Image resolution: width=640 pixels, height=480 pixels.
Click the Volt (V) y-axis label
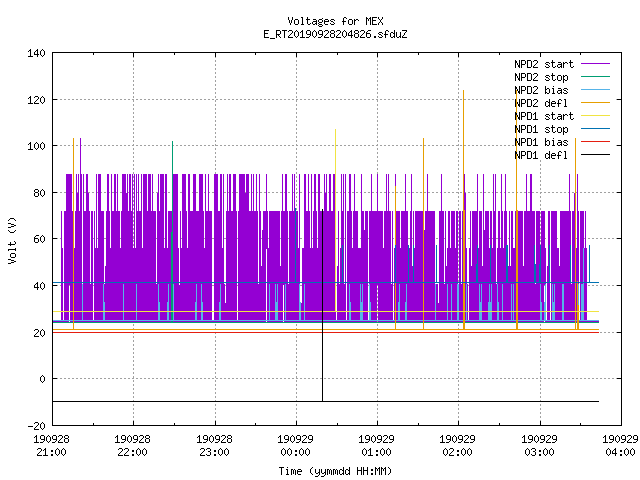(12, 240)
